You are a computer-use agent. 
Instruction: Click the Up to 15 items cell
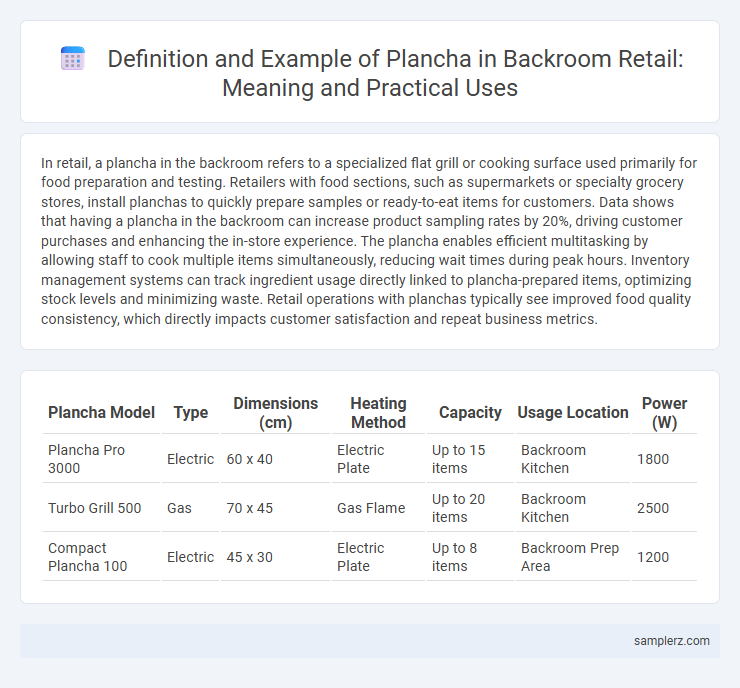coord(470,459)
